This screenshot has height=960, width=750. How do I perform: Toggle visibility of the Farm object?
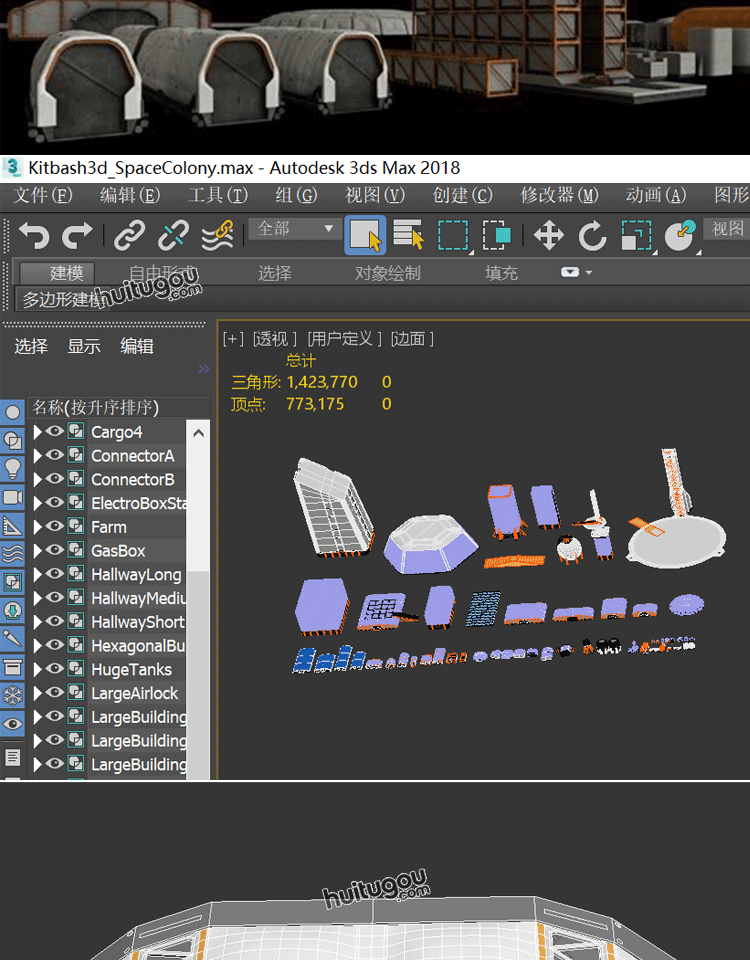[x=55, y=526]
